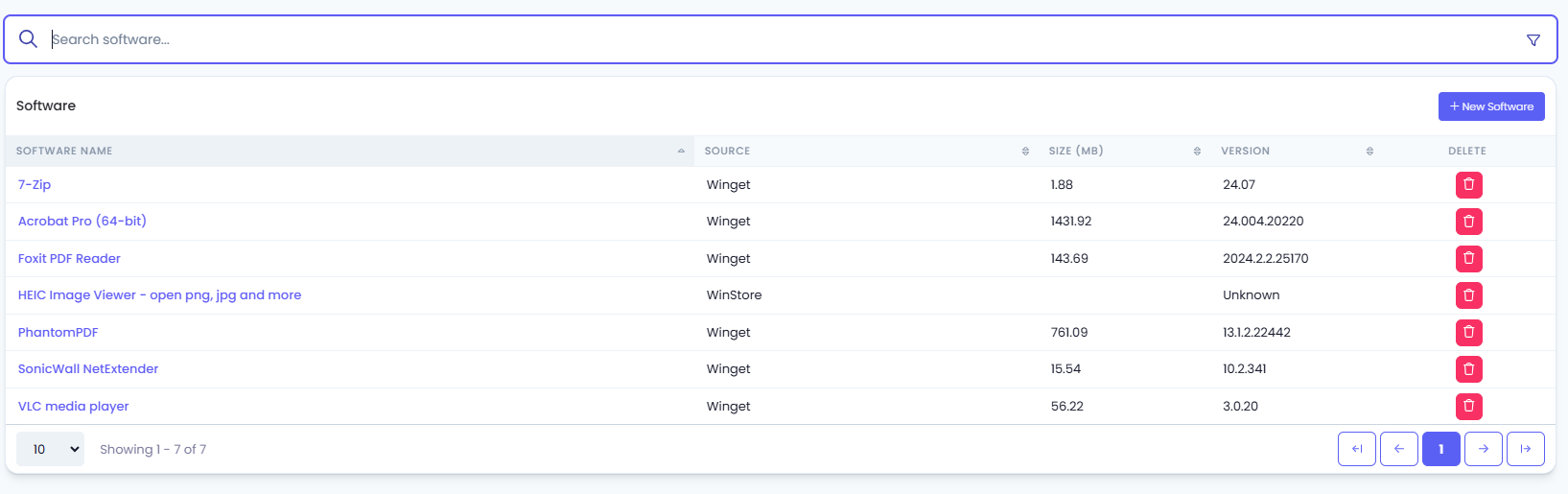Delete the PhantomPDF row
The height and width of the screenshot is (494, 1568).
[1468, 333]
